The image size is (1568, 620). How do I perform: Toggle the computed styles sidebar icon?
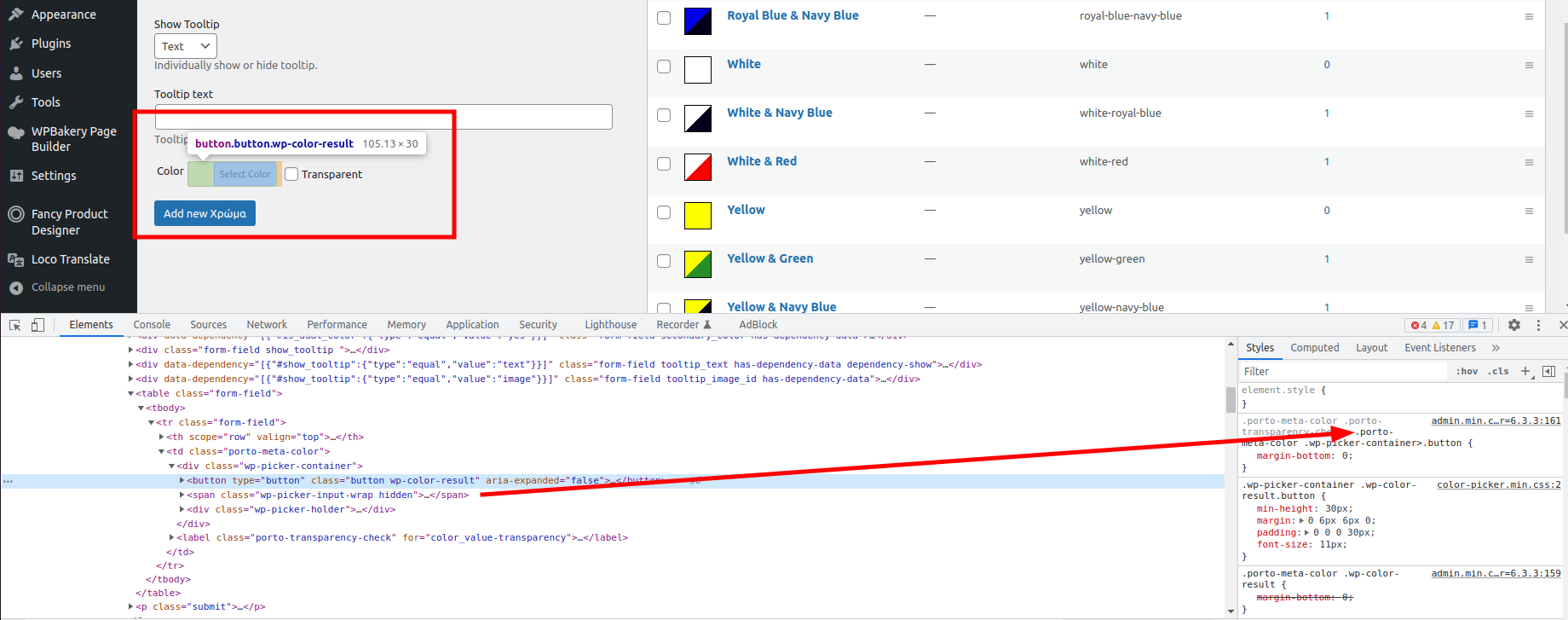coord(1548,371)
